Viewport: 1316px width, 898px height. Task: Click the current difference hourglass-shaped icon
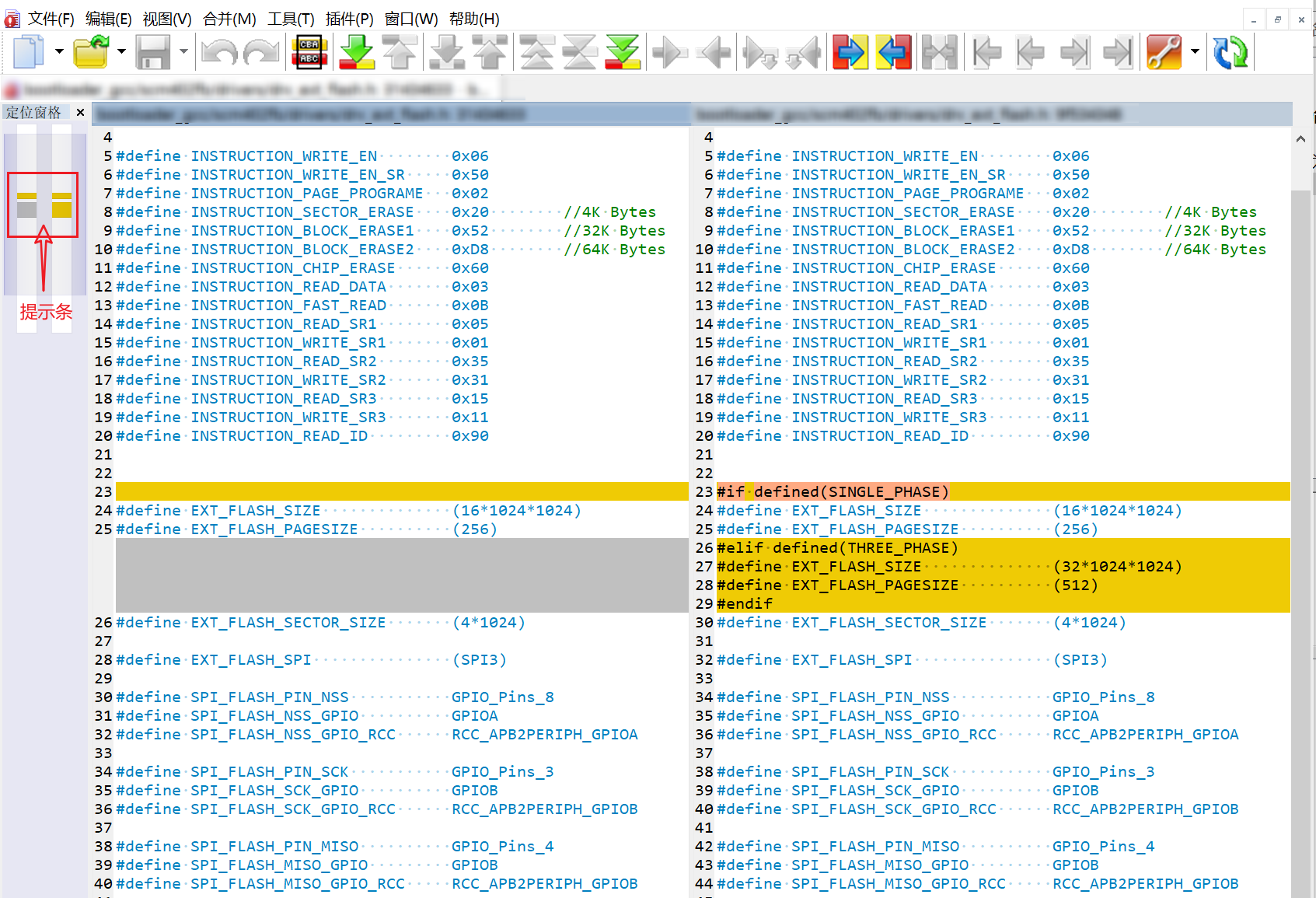(580, 52)
